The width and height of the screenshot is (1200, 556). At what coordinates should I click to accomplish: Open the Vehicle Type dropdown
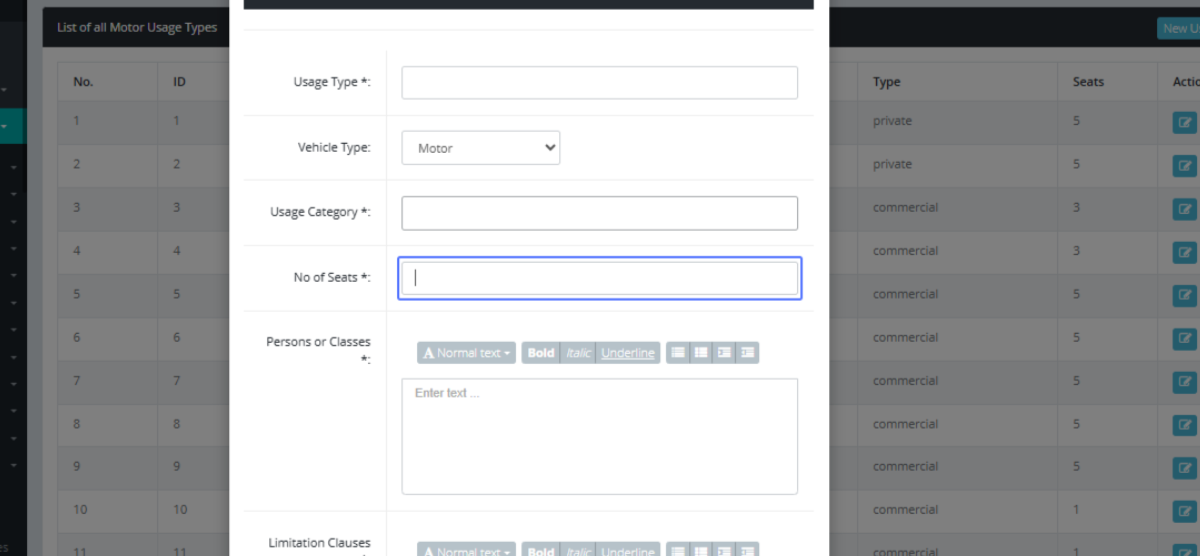(x=481, y=148)
